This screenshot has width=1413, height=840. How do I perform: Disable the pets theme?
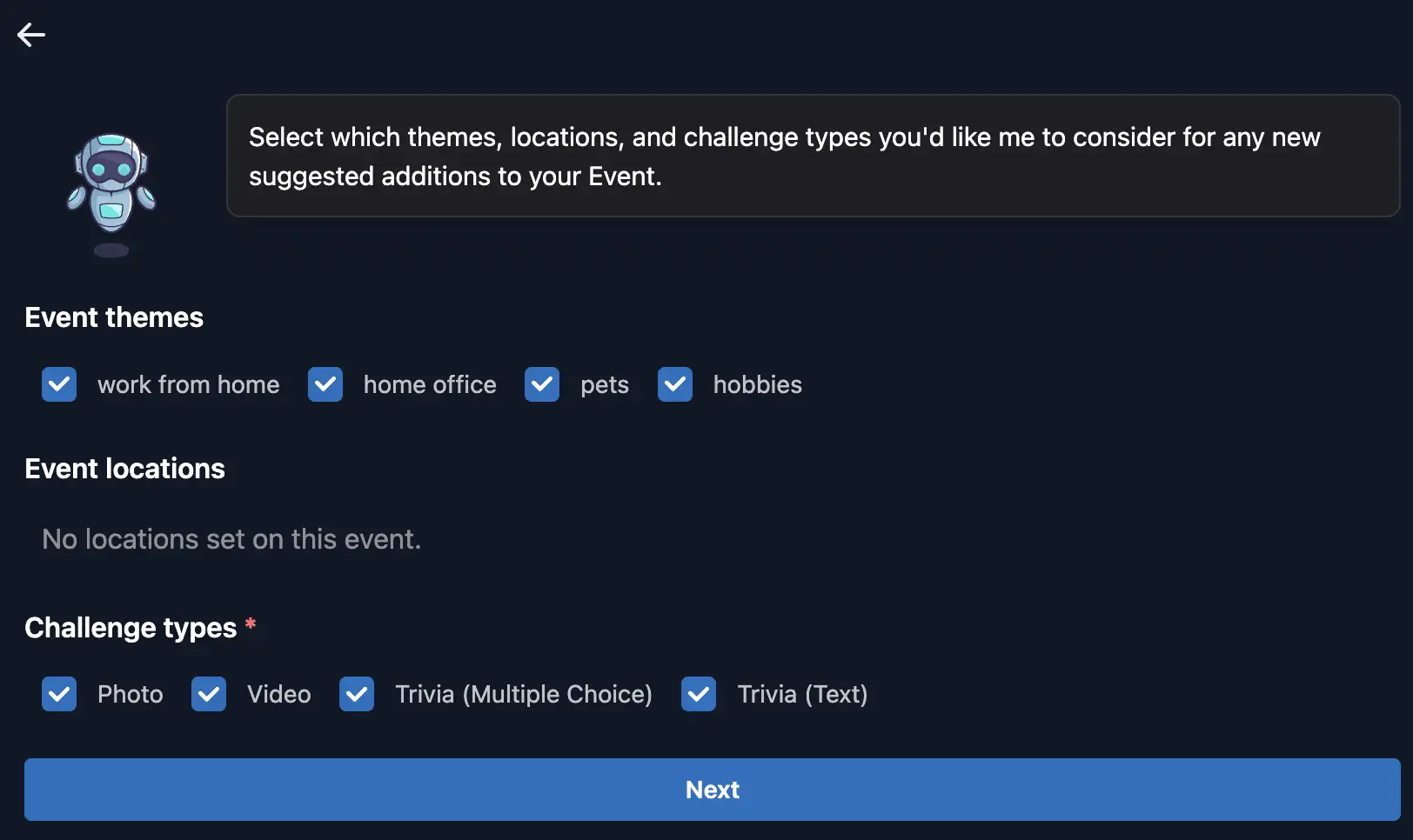tap(541, 384)
